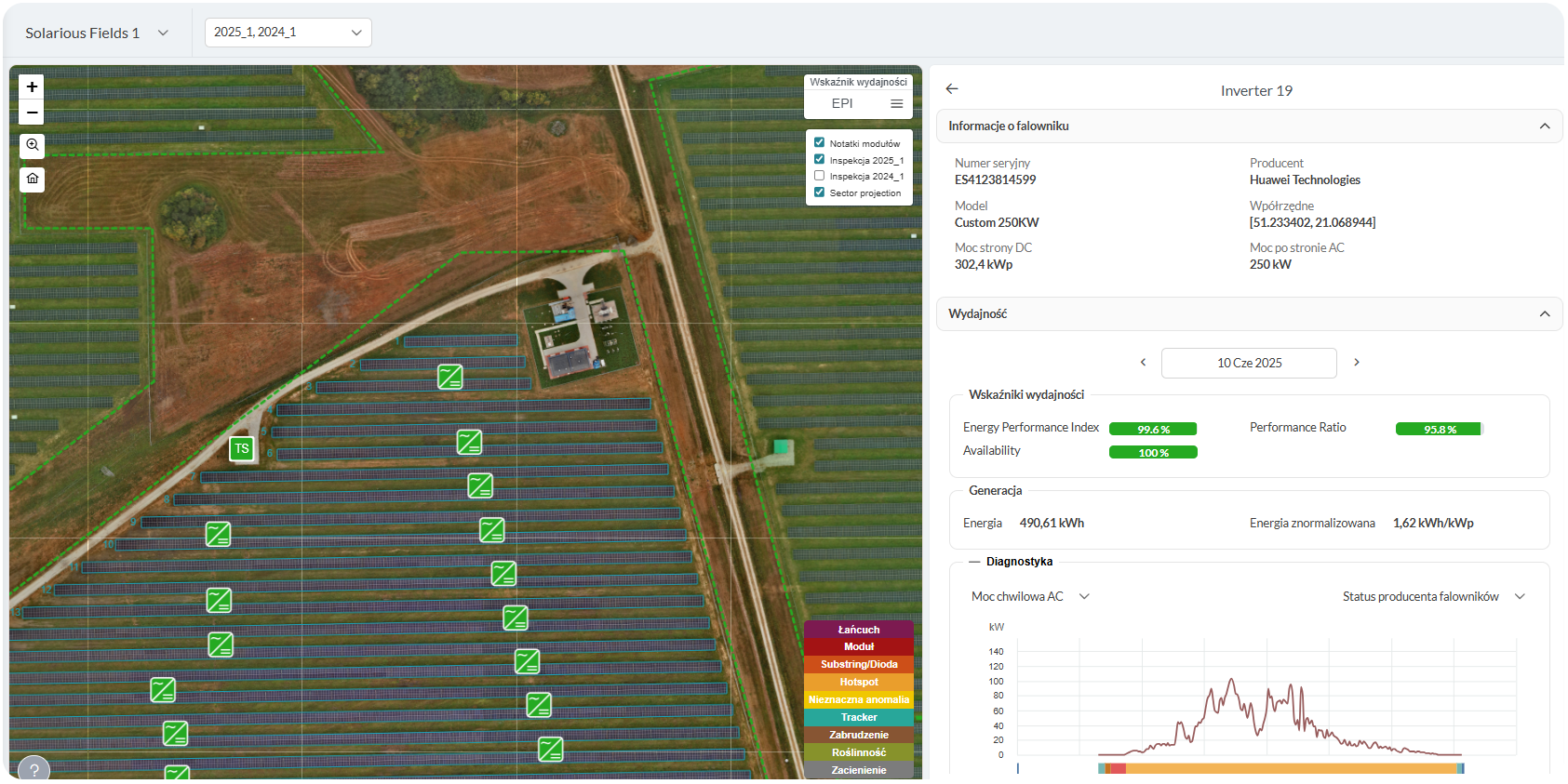Uncheck the Sector projection checkbox

[819, 193]
